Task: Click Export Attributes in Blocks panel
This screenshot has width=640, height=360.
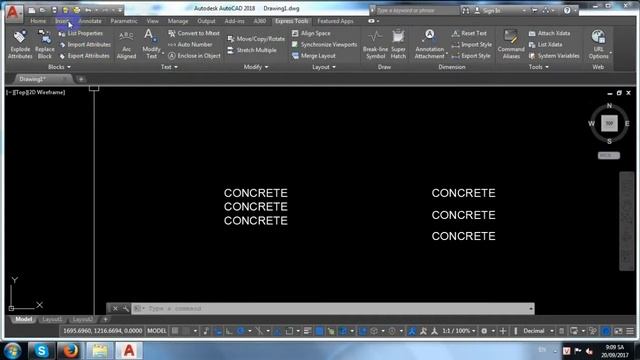Action: coord(84,56)
